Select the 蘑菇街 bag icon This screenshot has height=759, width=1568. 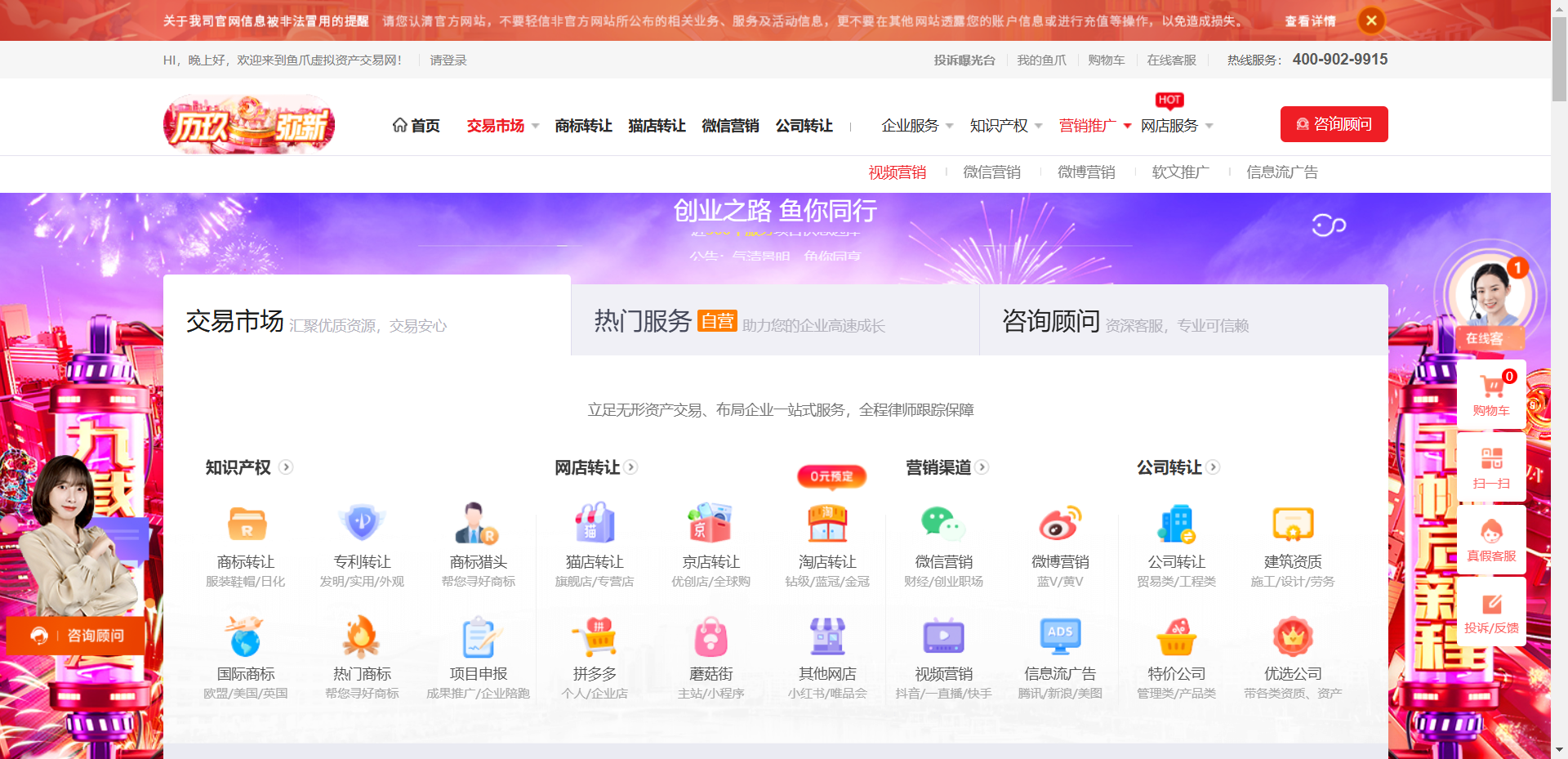tap(710, 636)
